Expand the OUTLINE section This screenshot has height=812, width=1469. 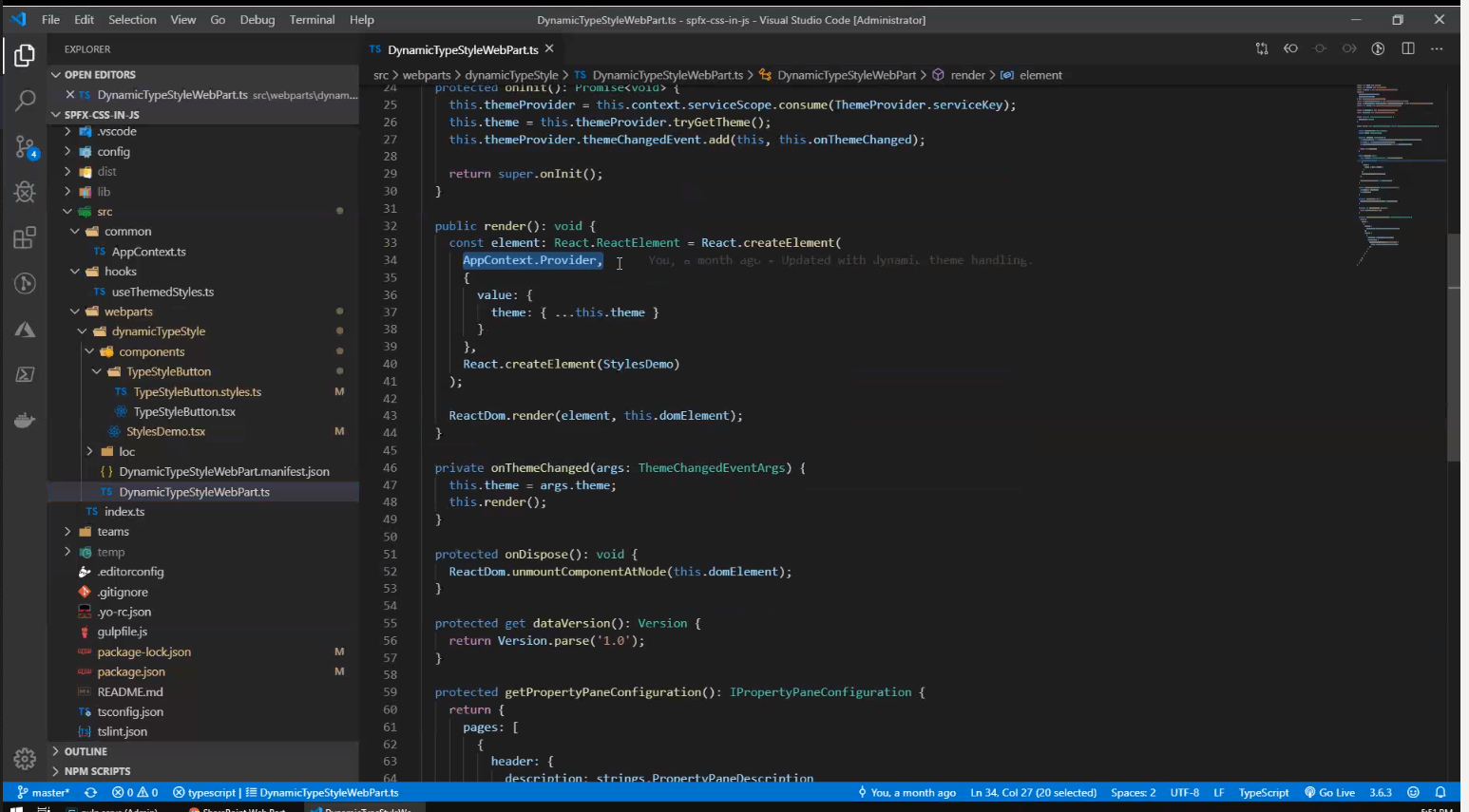pos(85,751)
